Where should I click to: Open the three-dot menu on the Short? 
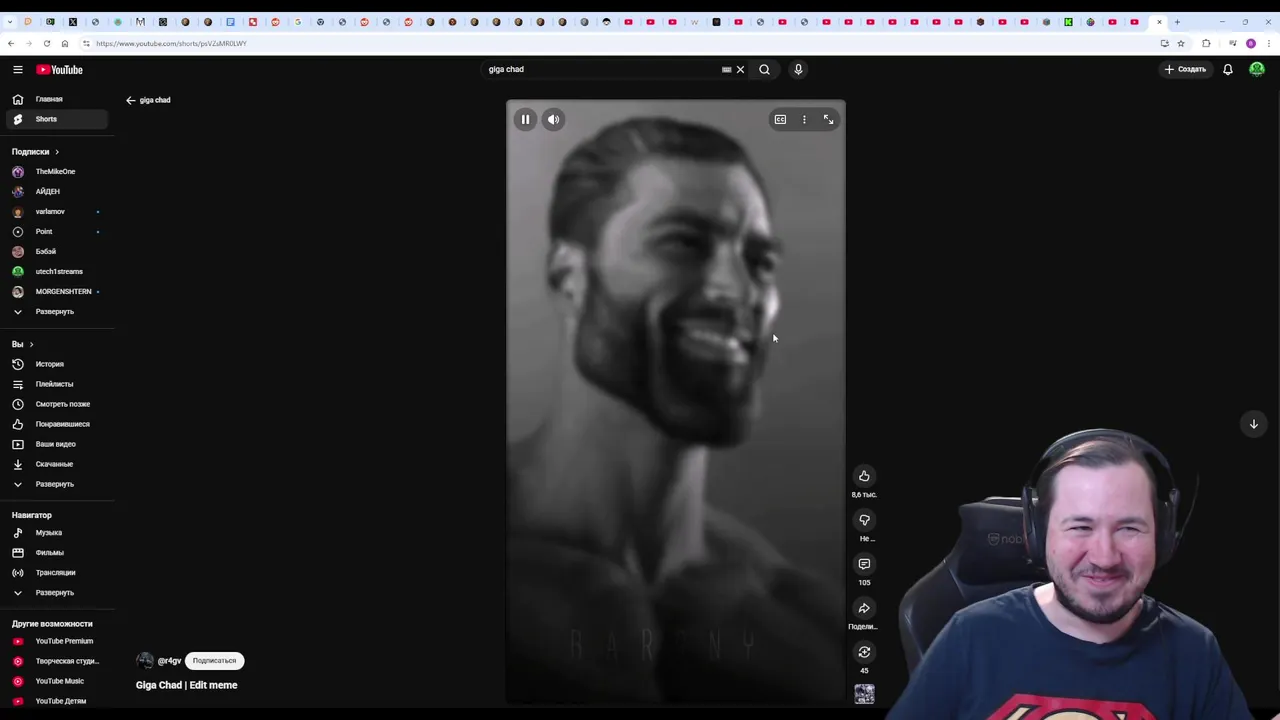click(x=804, y=119)
